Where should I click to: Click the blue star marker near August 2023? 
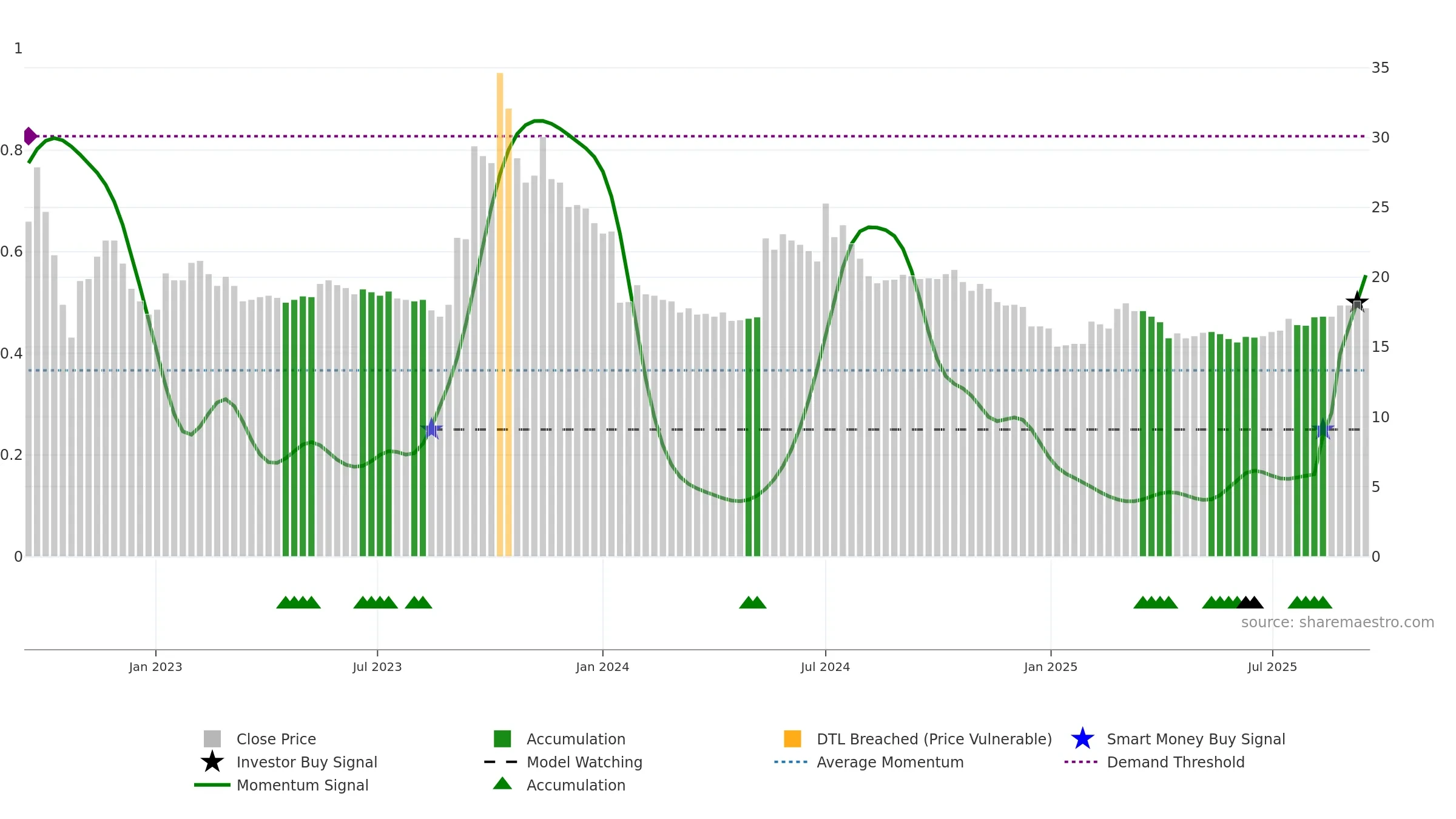(x=431, y=429)
